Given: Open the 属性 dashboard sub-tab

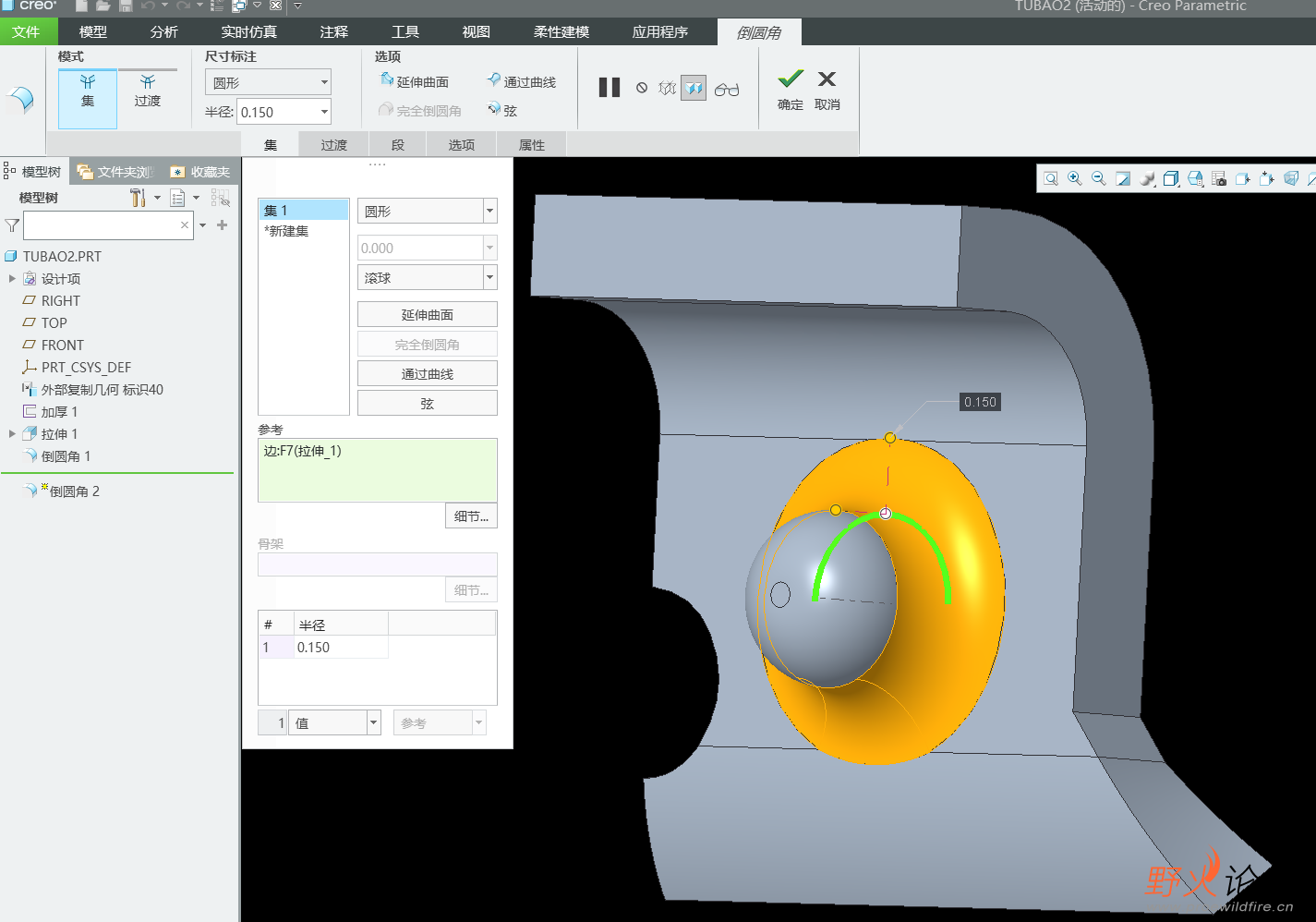Looking at the screenshot, I should [532, 144].
